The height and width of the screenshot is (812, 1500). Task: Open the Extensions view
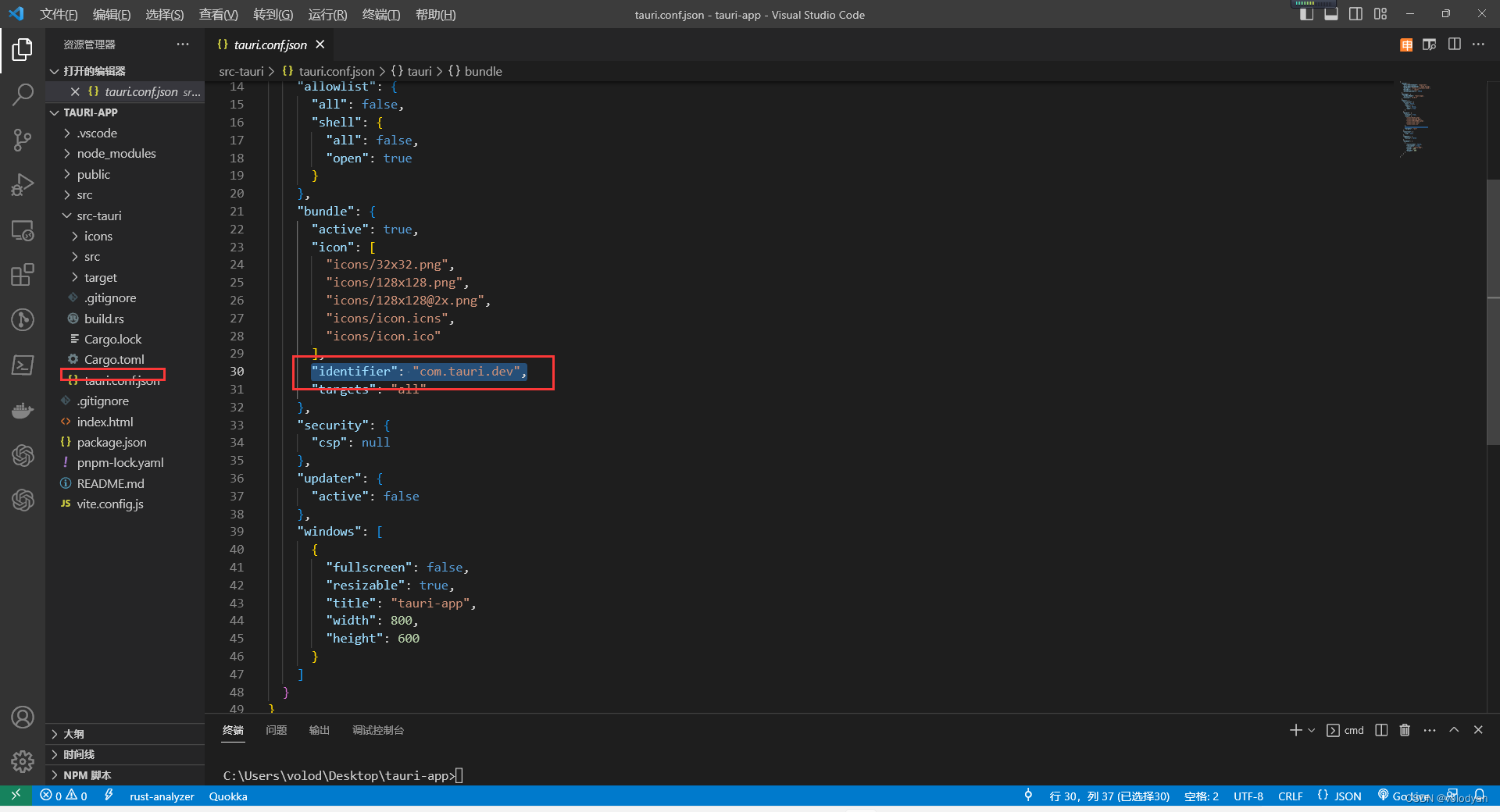click(x=23, y=275)
